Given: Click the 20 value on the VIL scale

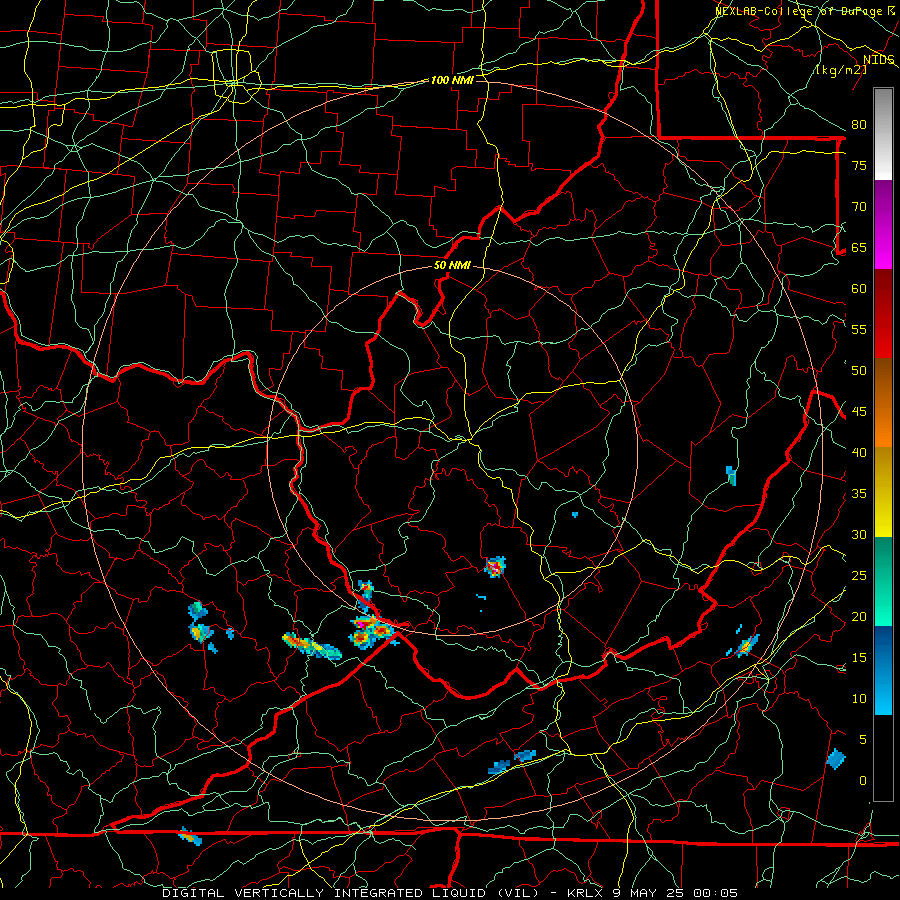Looking at the screenshot, I should pyautogui.click(x=859, y=616).
